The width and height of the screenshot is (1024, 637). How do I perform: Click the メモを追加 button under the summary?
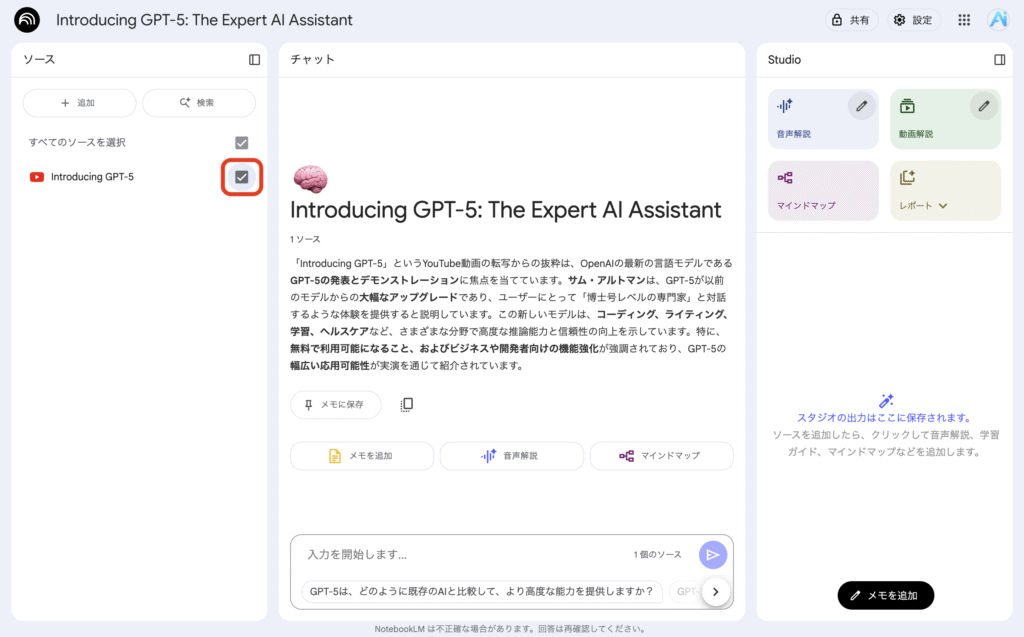click(x=362, y=456)
